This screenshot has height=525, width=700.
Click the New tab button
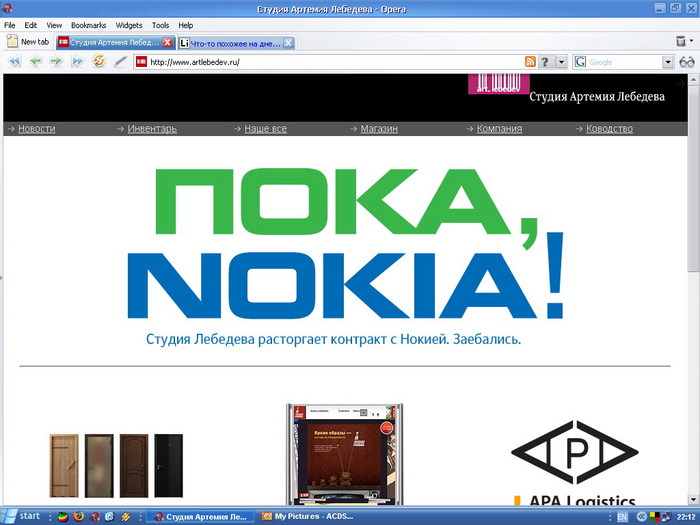coord(28,42)
